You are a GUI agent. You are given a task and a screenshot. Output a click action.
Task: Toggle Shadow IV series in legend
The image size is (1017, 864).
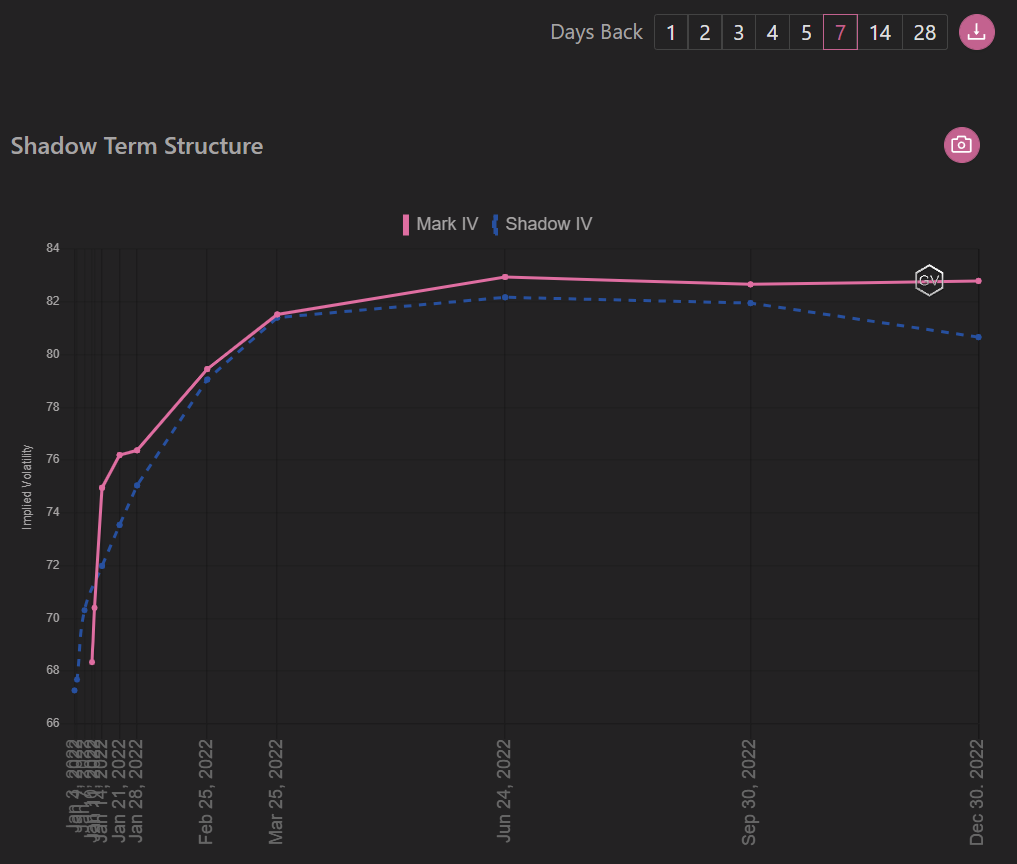point(542,224)
